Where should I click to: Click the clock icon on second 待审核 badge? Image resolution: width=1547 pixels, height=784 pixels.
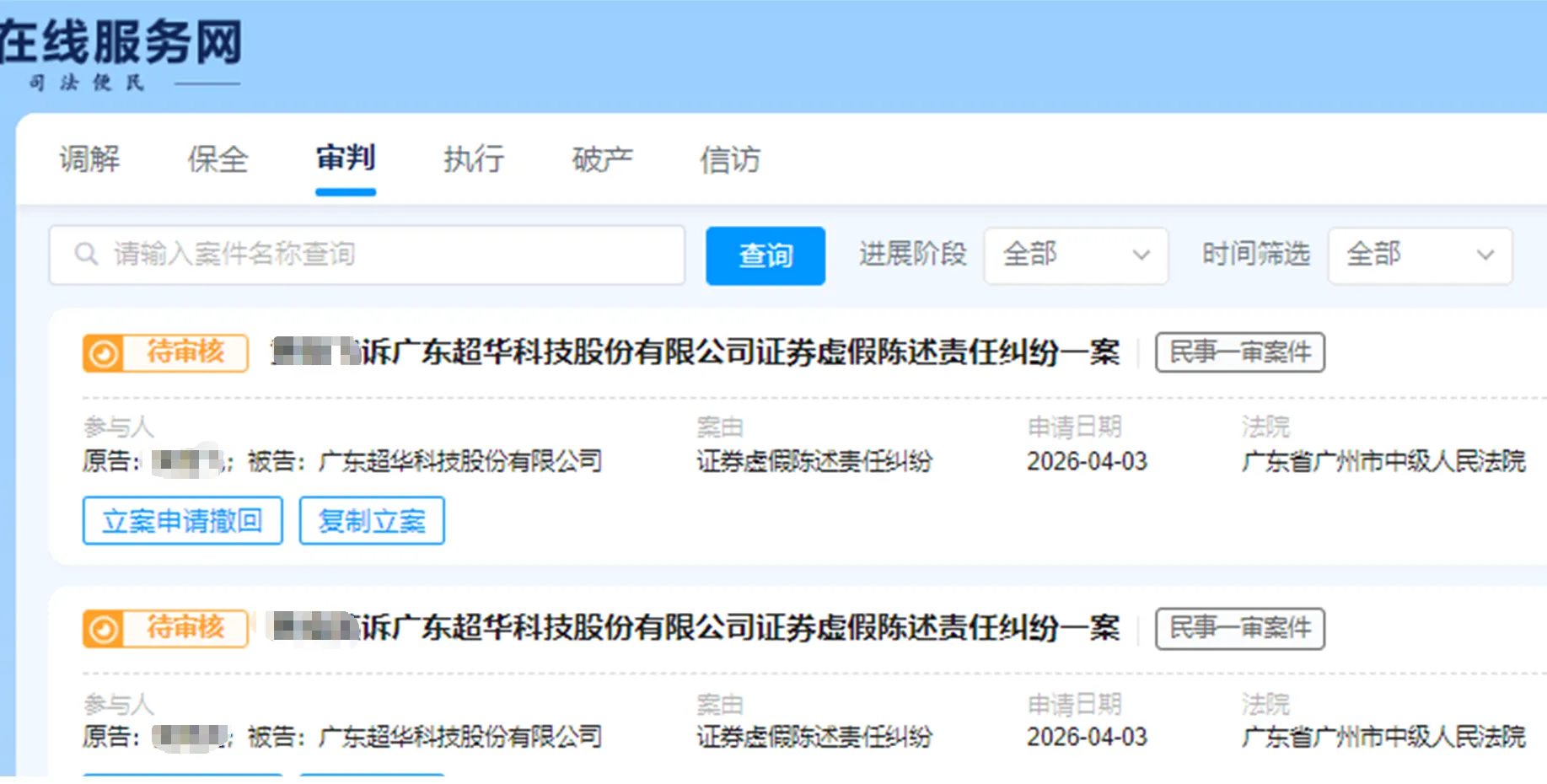[x=105, y=628]
